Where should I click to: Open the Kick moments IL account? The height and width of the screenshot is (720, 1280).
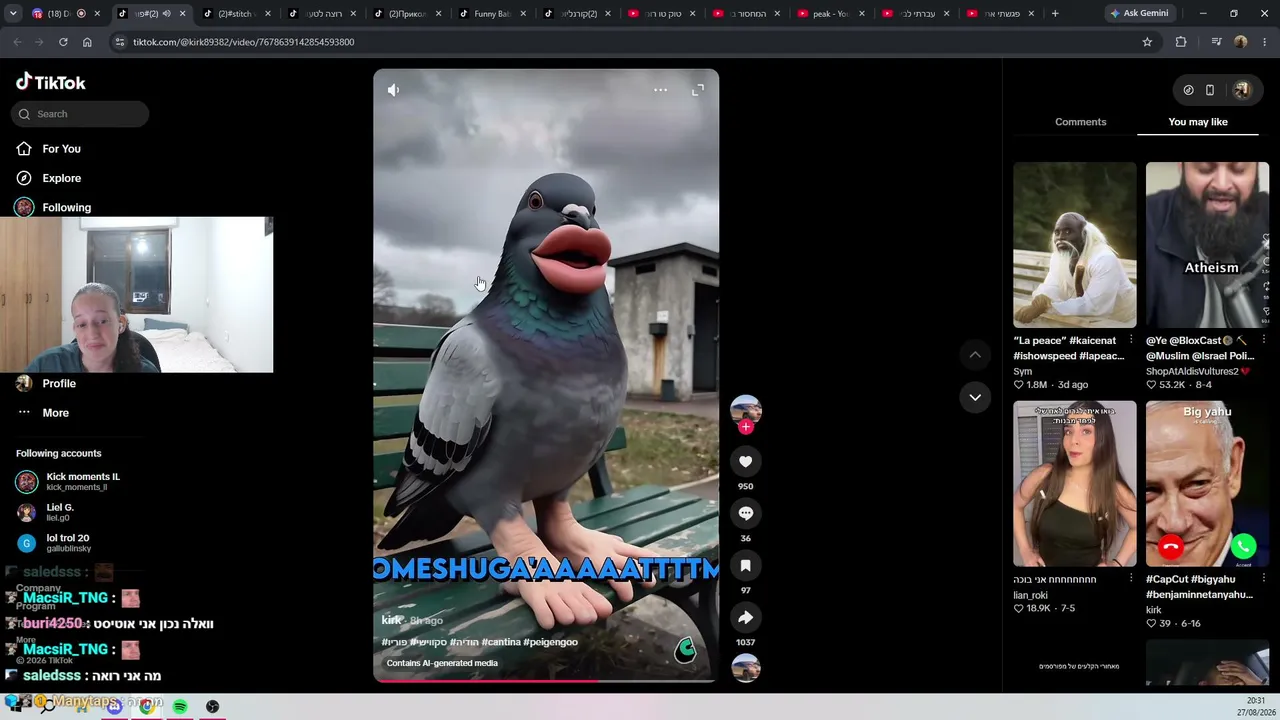pyautogui.click(x=82, y=481)
